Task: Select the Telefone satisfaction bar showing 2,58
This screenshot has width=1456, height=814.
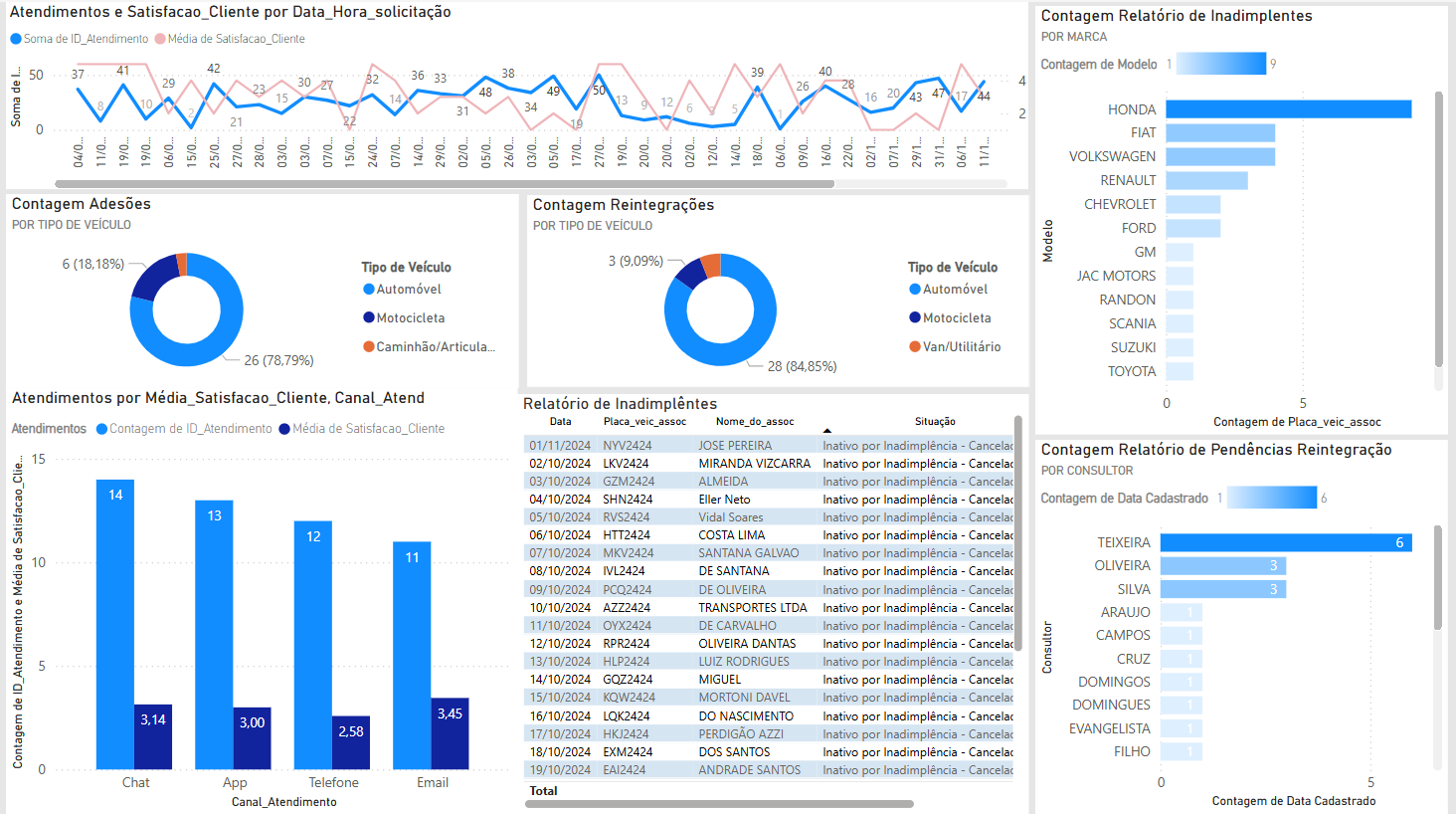Action: point(351,743)
